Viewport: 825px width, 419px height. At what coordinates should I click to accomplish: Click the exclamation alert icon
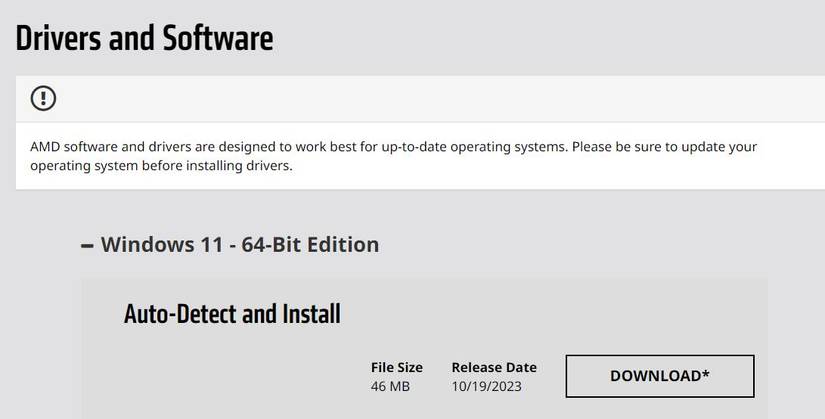coord(44,98)
